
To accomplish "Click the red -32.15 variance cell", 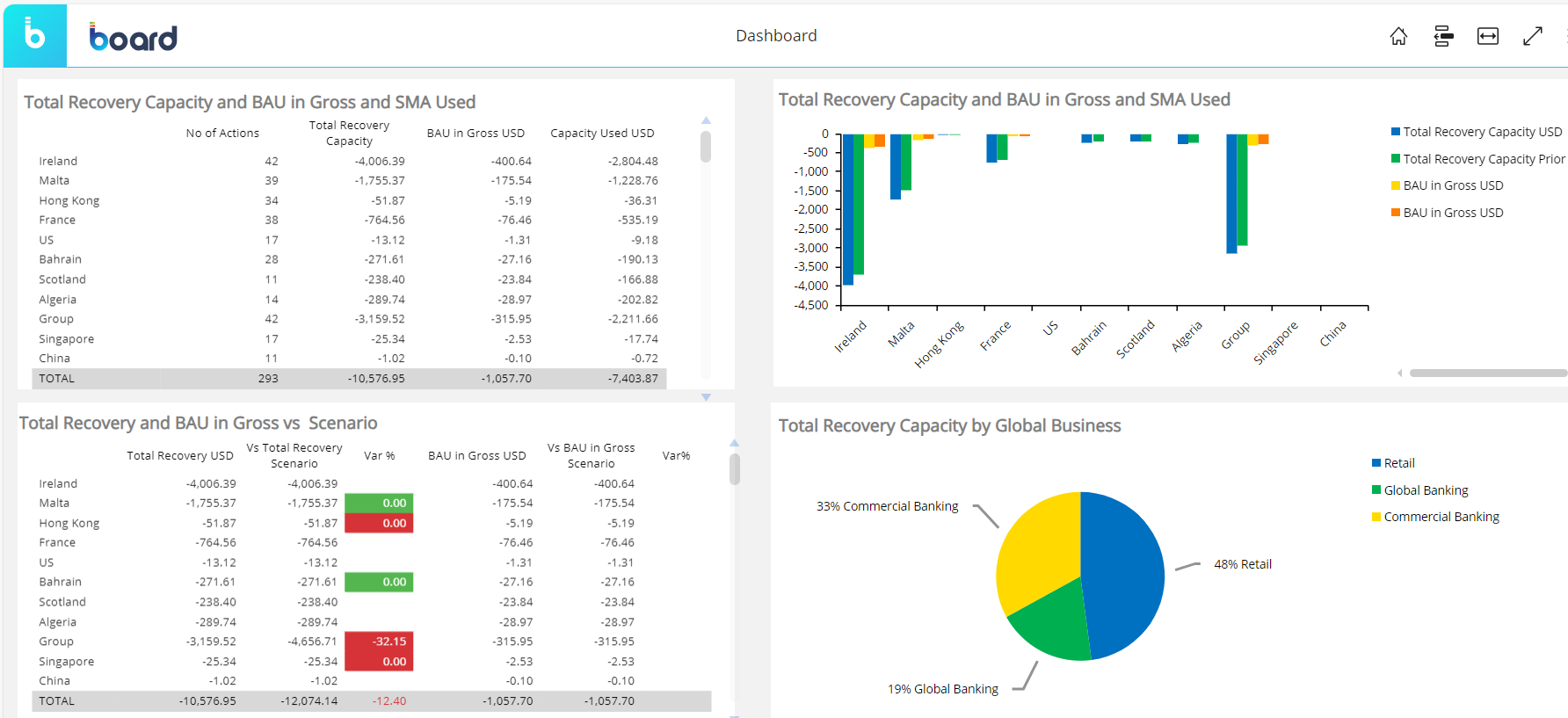I will point(379,642).
